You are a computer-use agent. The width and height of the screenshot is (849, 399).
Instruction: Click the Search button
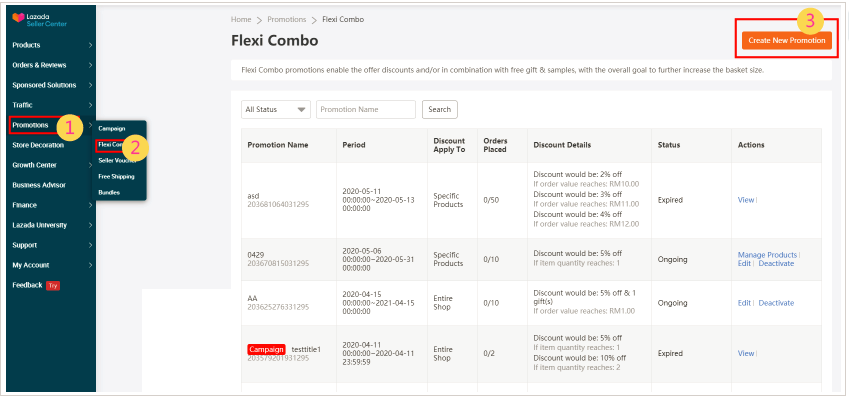pyautogui.click(x=440, y=109)
